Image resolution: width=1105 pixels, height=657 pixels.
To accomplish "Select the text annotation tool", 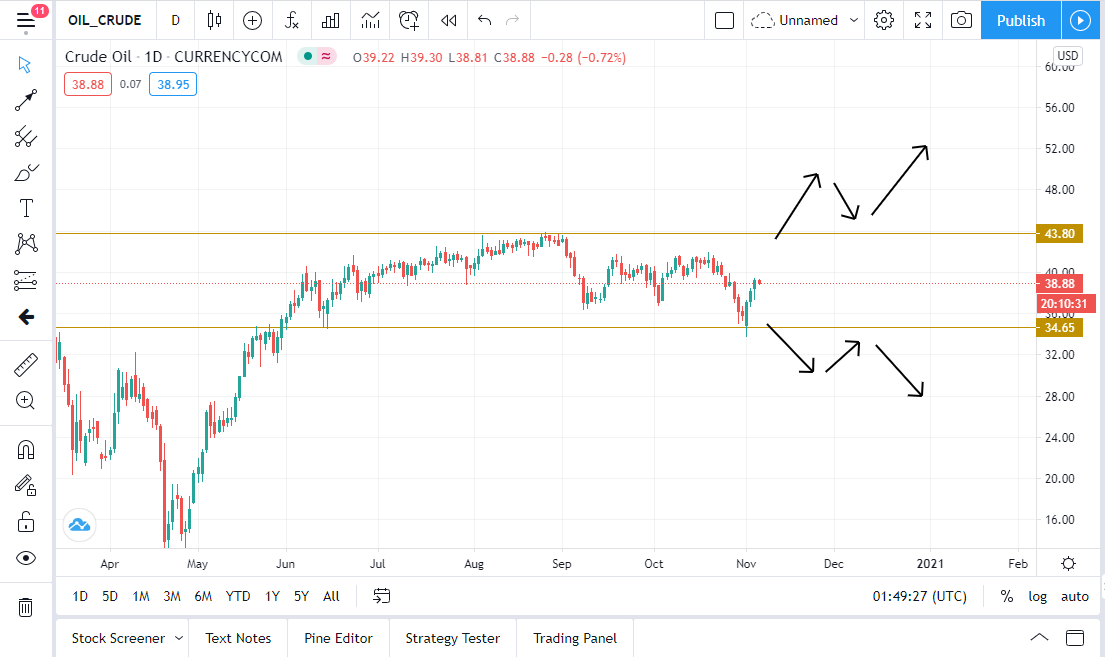I will coord(26,208).
